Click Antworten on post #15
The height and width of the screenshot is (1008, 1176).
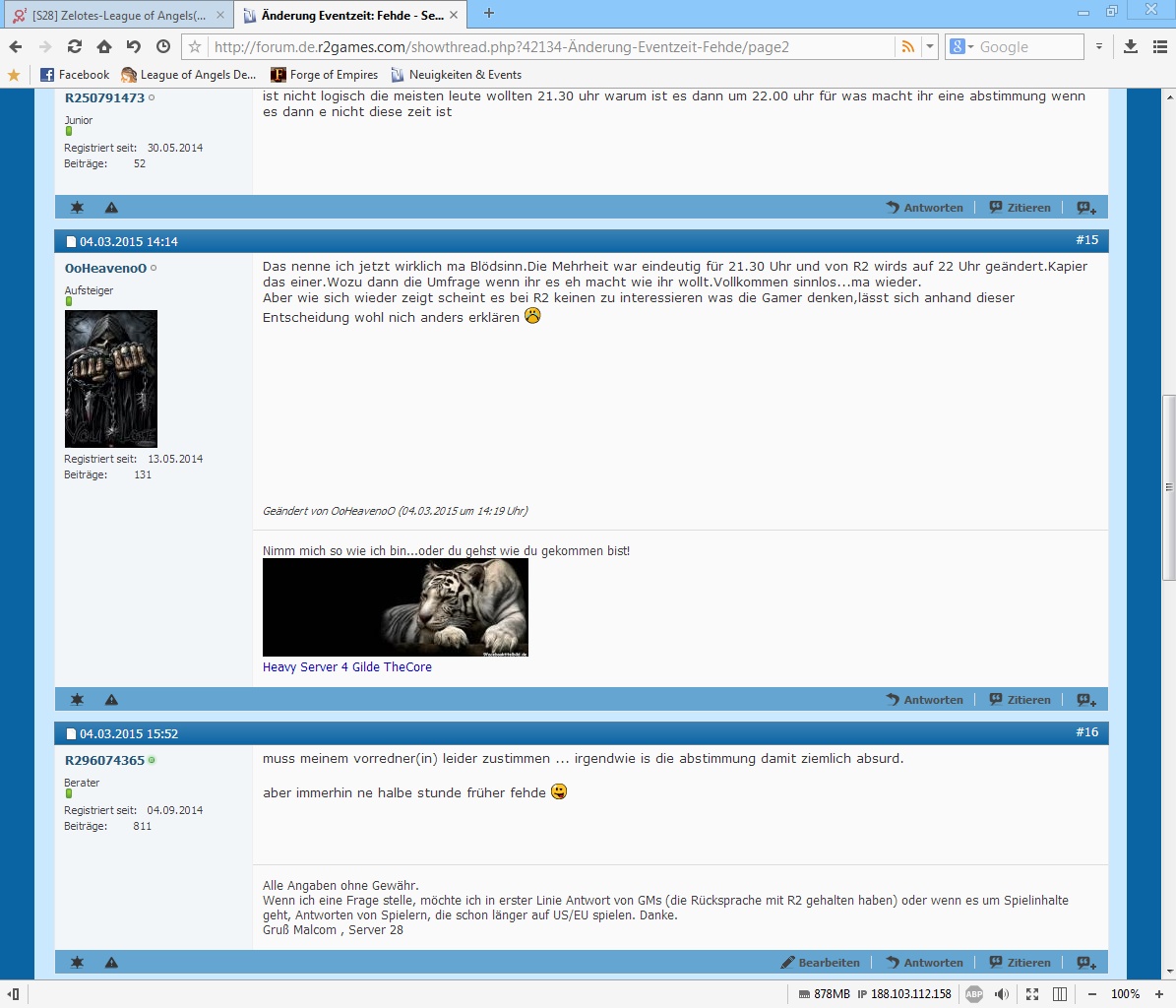coord(924,700)
